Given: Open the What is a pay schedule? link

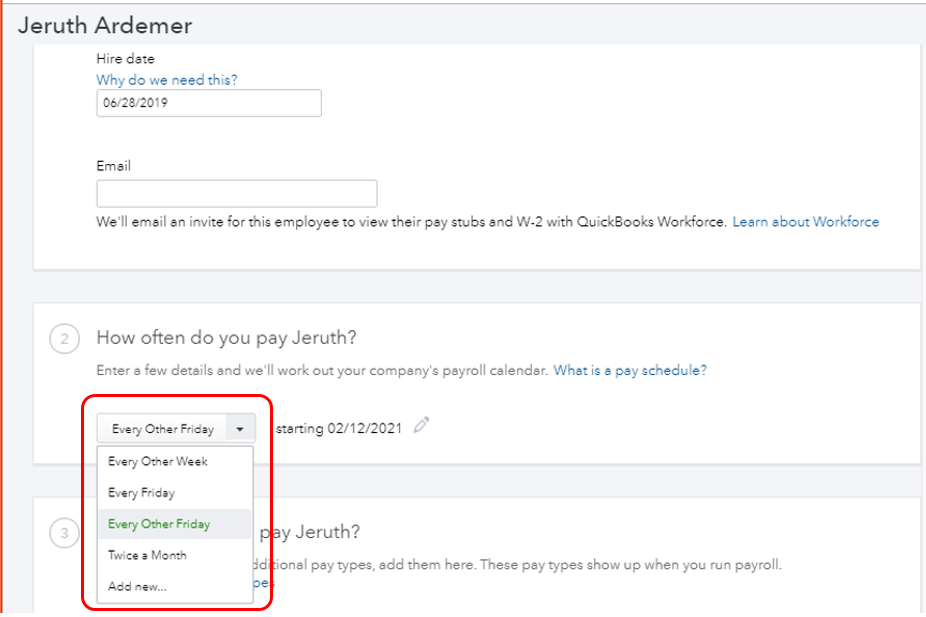Looking at the screenshot, I should (x=630, y=370).
